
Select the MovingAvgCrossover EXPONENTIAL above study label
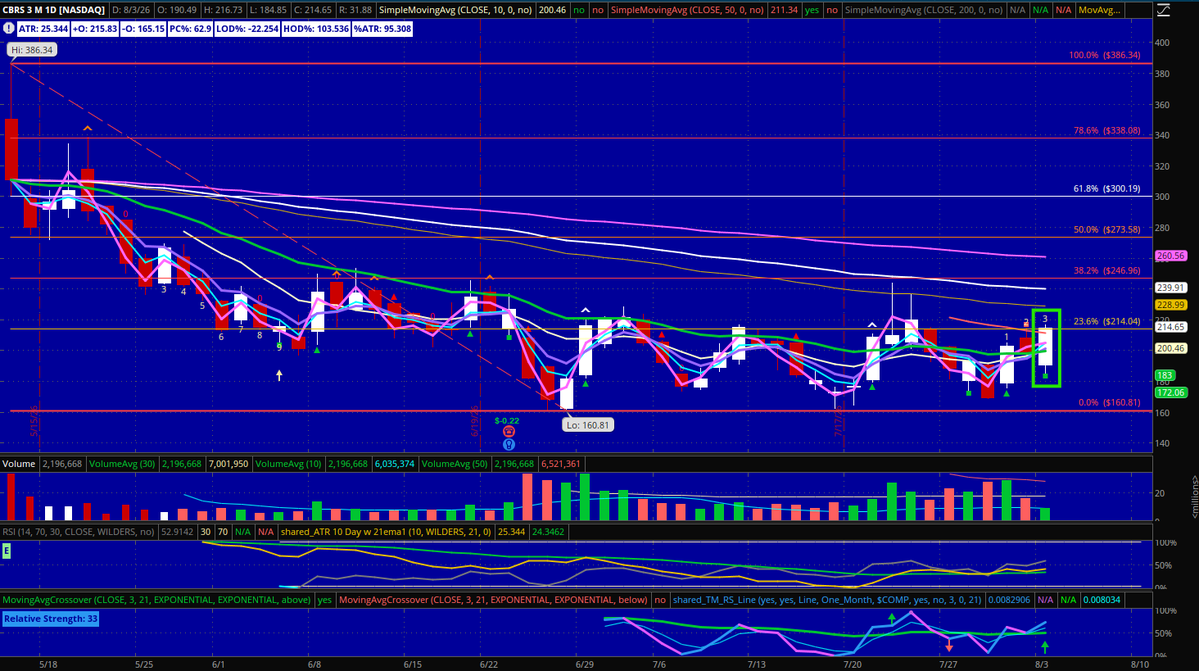click(157, 600)
